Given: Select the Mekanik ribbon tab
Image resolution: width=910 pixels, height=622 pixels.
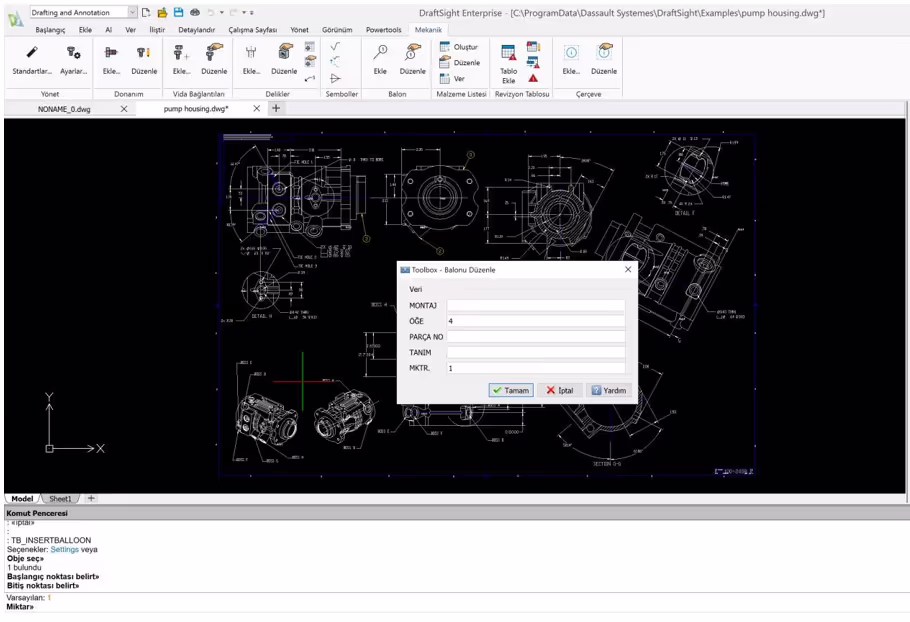Looking at the screenshot, I should coord(428,30).
